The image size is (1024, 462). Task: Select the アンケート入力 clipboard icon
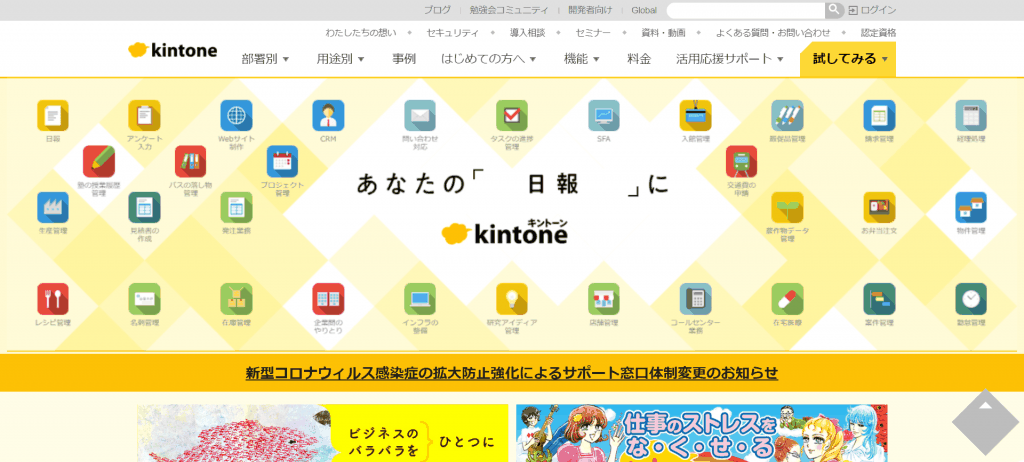pos(144,116)
